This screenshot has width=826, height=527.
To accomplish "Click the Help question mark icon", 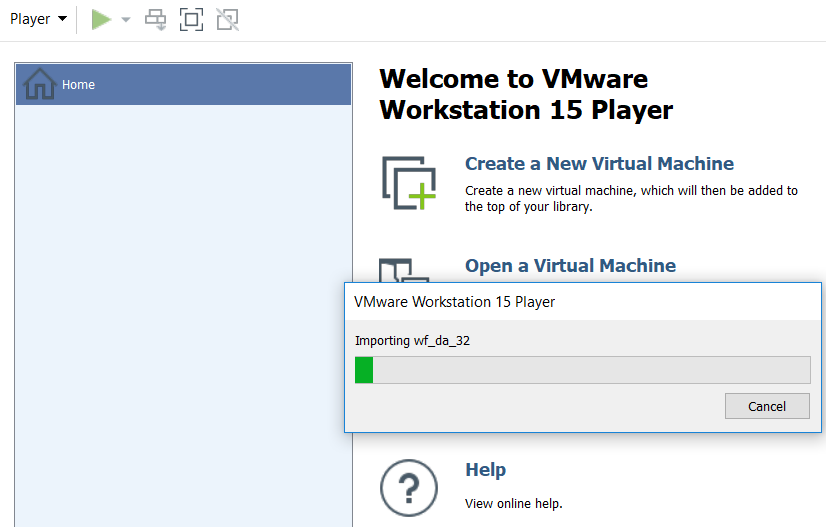I will 409,488.
